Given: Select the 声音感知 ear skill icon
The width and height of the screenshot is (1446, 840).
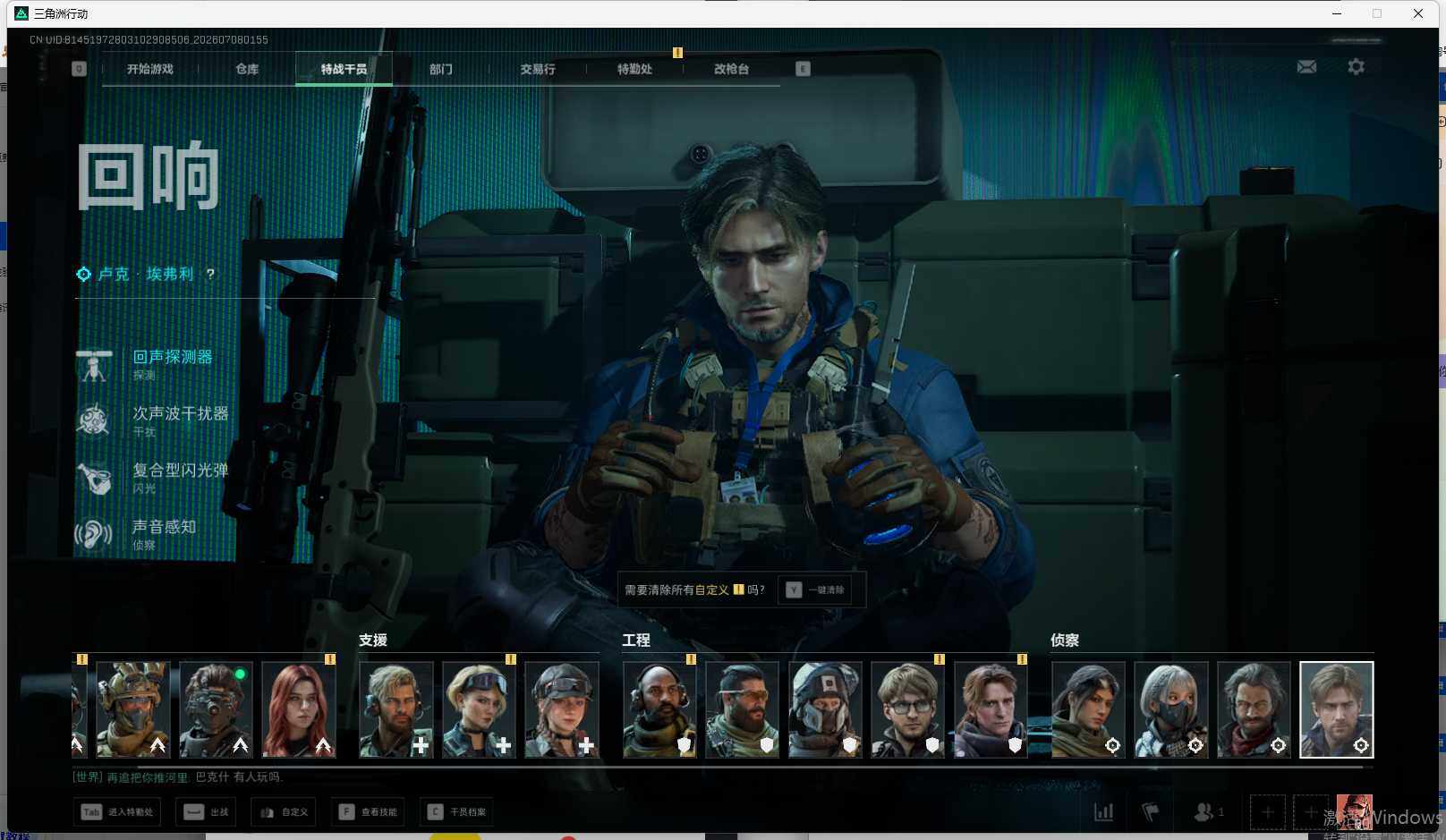Looking at the screenshot, I should coord(94,534).
